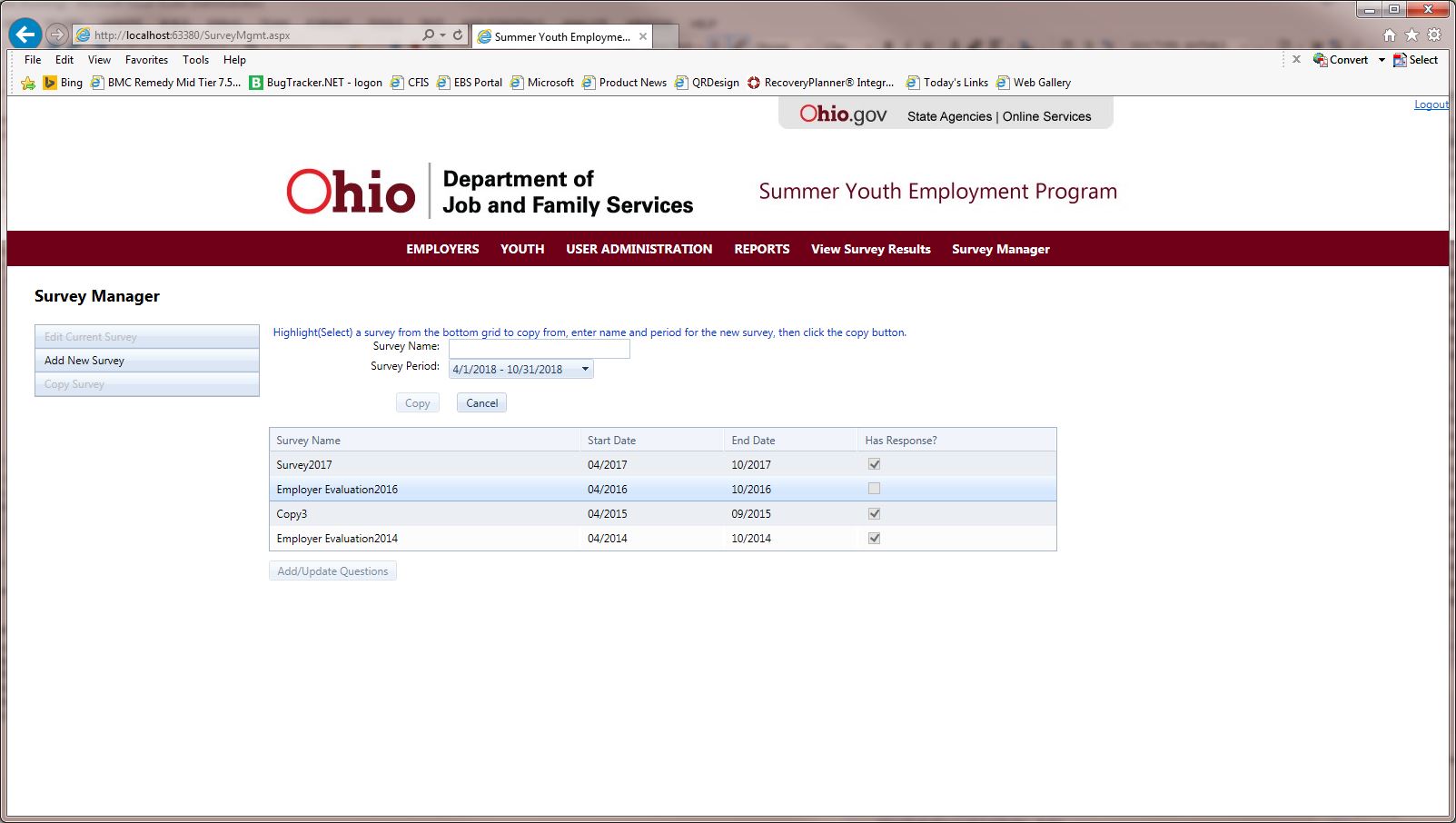Click the browser Forward arrow button
The height and width of the screenshot is (823, 1456).
click(57, 35)
